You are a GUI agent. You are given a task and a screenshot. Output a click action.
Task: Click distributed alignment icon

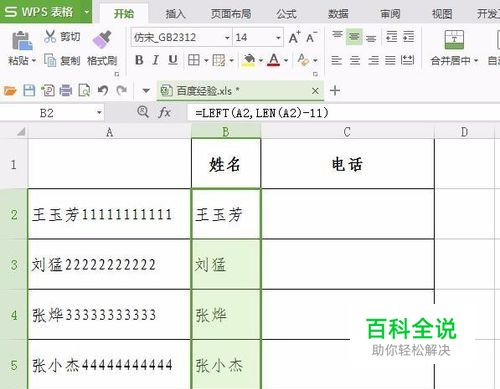pyautogui.click(x=407, y=60)
